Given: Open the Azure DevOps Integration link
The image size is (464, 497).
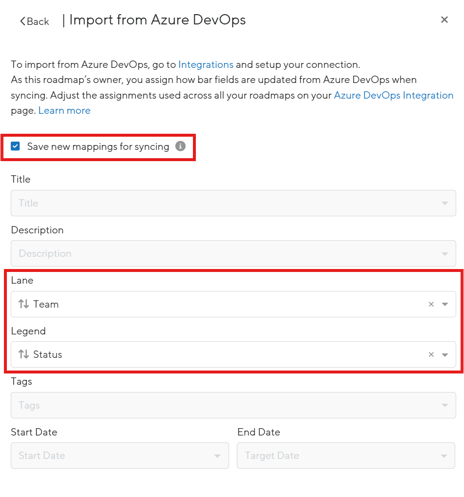Looking at the screenshot, I should (x=394, y=95).
